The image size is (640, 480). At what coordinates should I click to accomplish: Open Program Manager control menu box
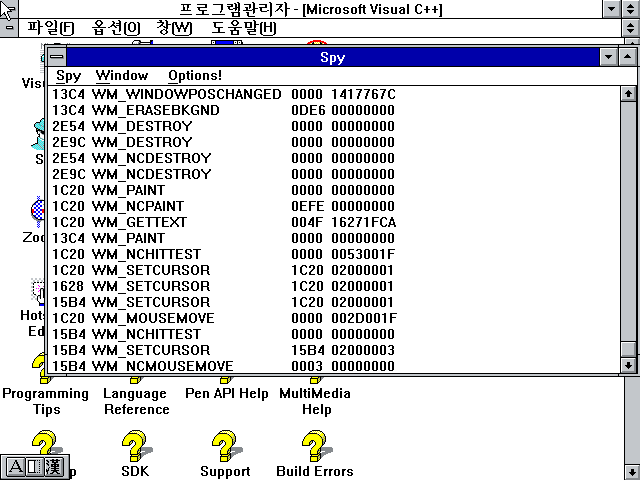point(9,9)
